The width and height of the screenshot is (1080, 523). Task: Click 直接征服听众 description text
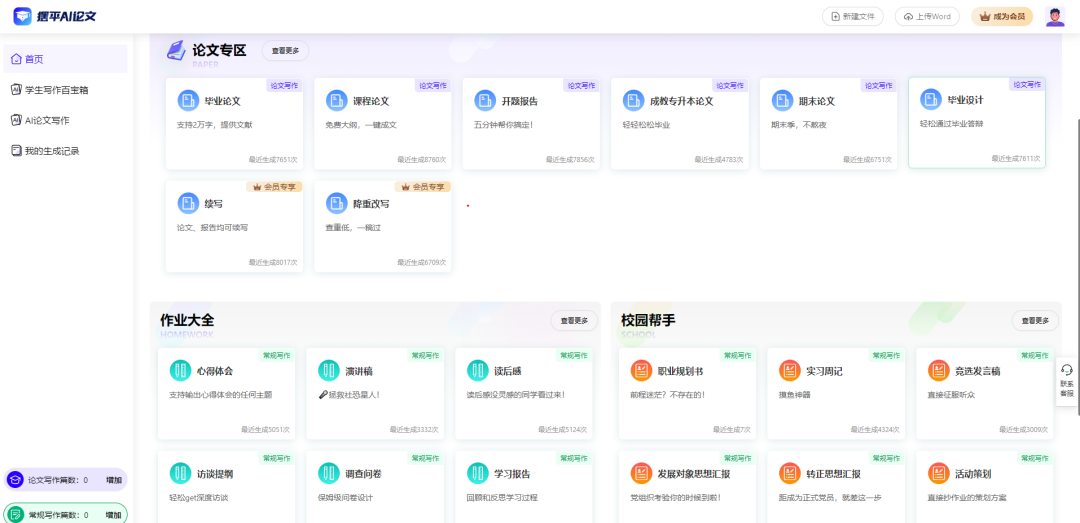coord(951,396)
